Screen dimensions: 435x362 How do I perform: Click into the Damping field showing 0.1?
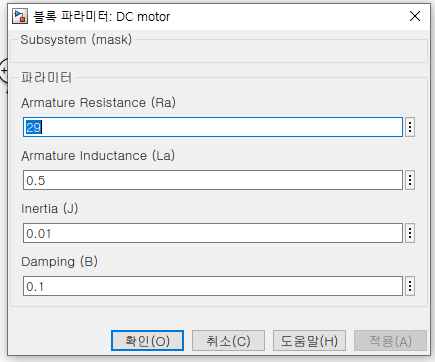(213, 286)
